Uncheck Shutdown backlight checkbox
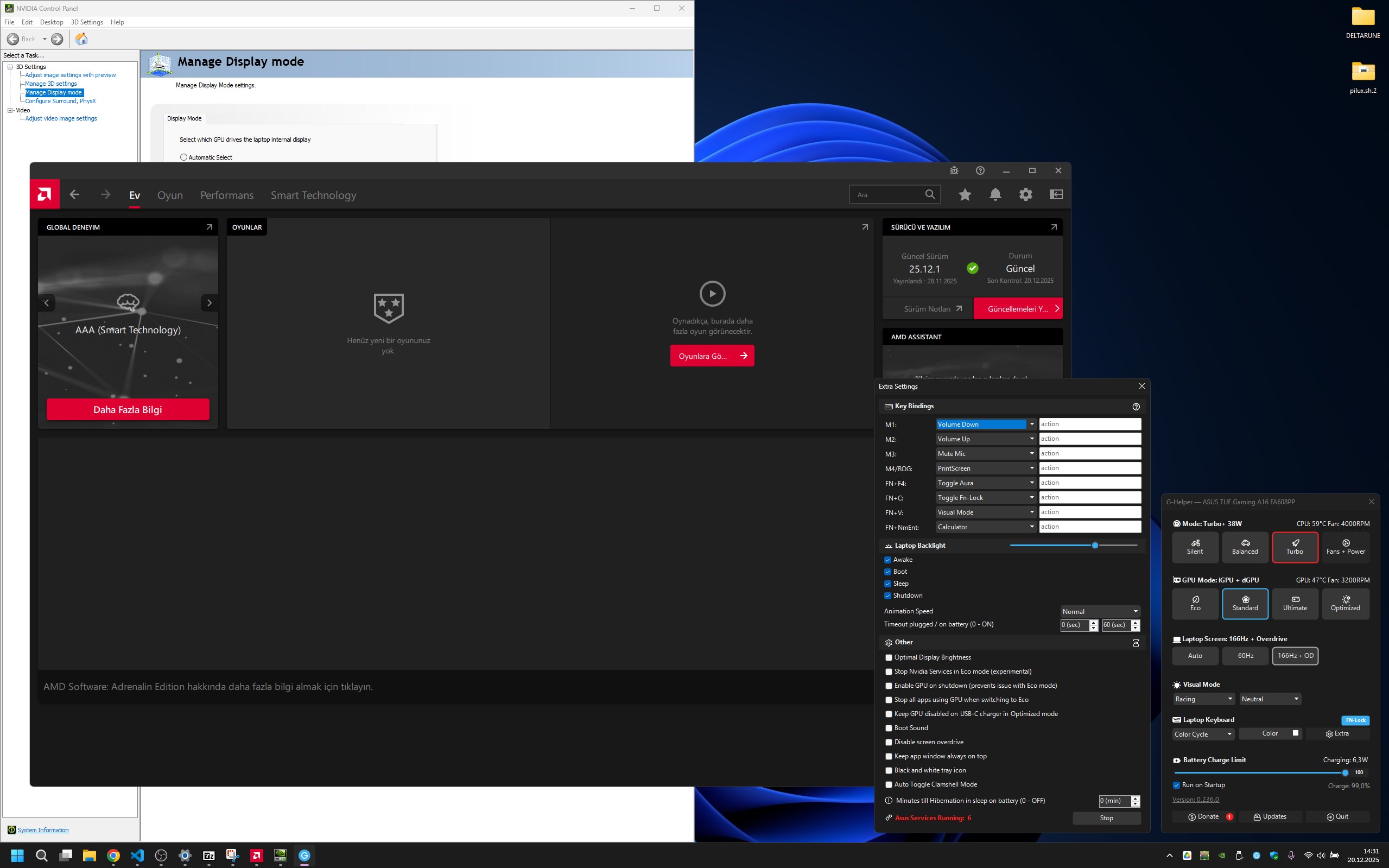This screenshot has height=868, width=1389. [888, 596]
